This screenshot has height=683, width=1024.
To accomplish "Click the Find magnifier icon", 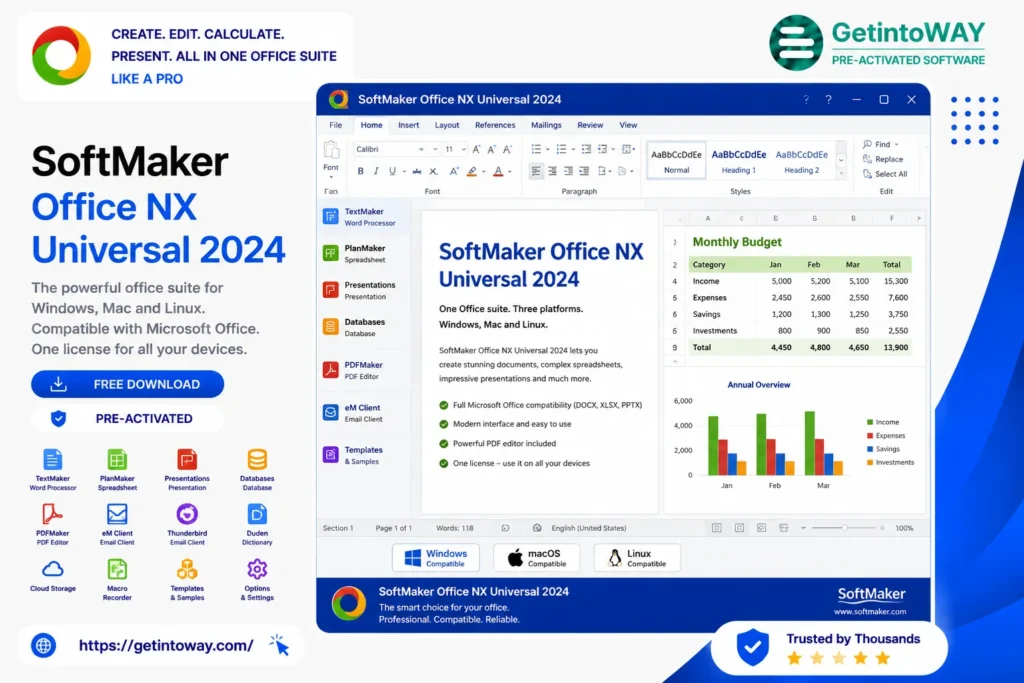I will (867, 144).
